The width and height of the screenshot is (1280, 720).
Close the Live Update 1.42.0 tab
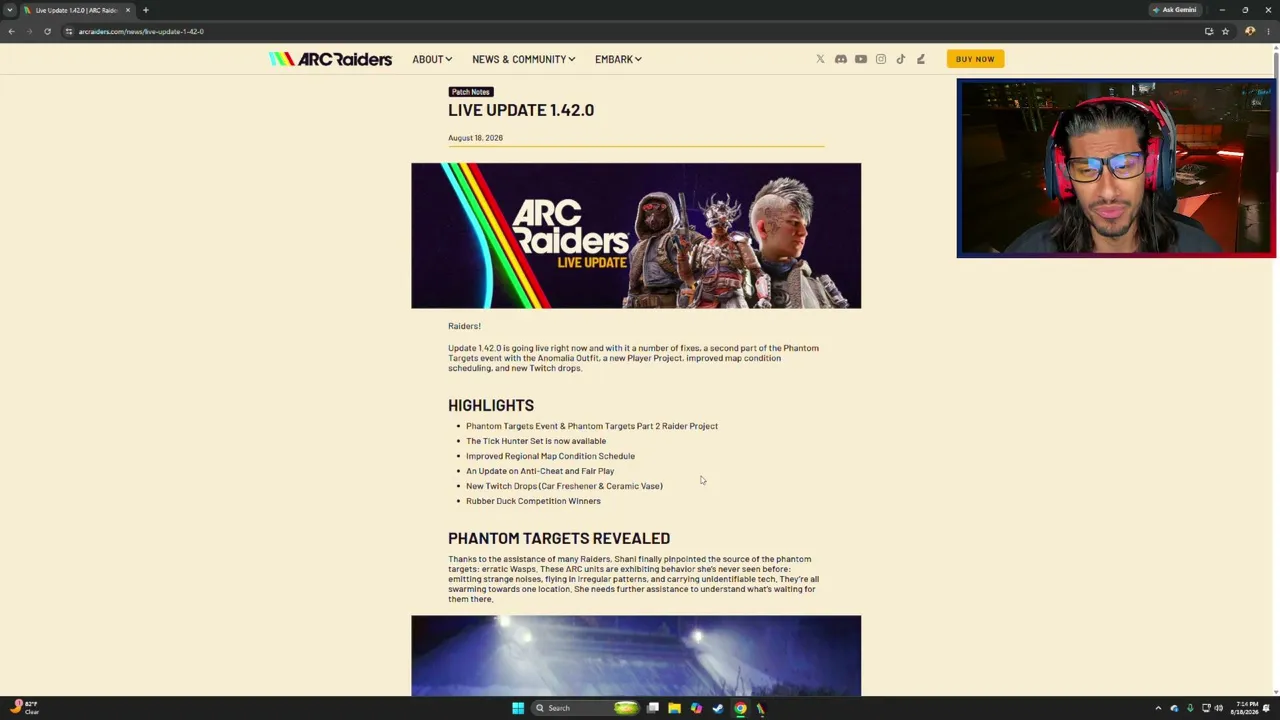tap(128, 10)
